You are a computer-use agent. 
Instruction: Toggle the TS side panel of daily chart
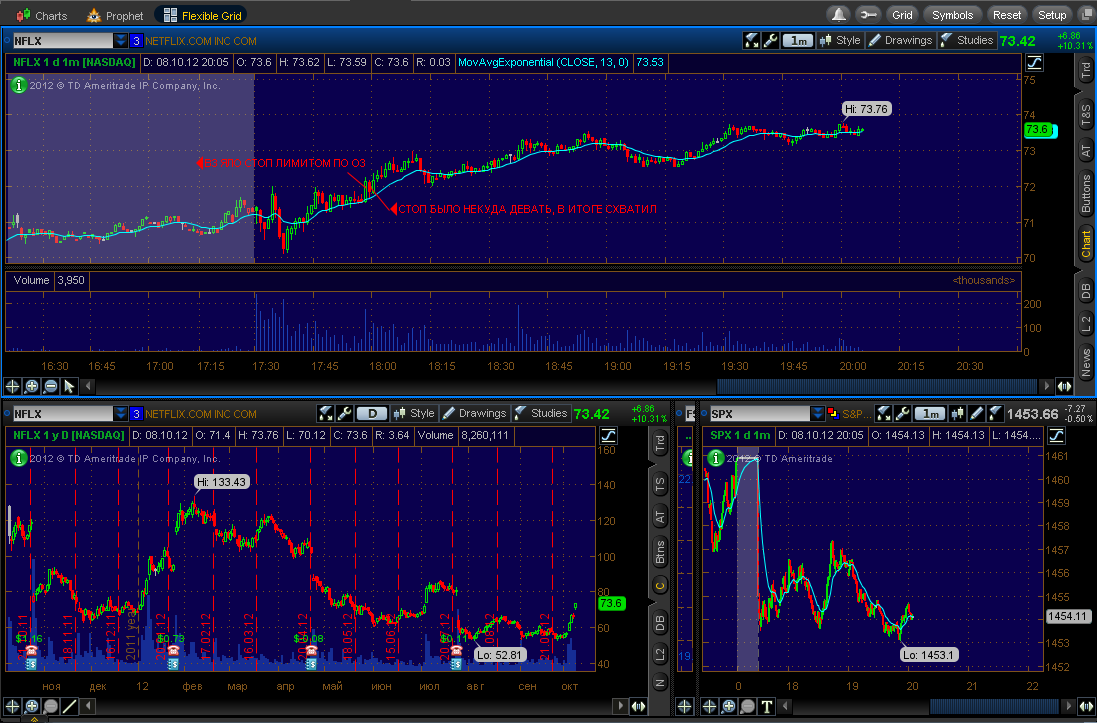tap(660, 482)
